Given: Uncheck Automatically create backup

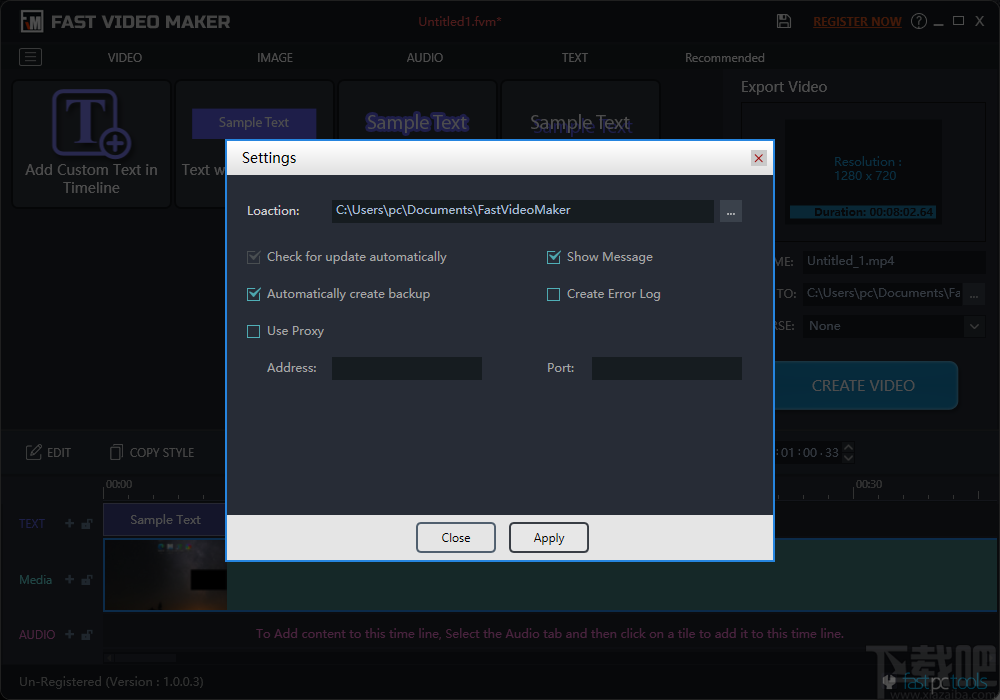Looking at the screenshot, I should point(253,293).
